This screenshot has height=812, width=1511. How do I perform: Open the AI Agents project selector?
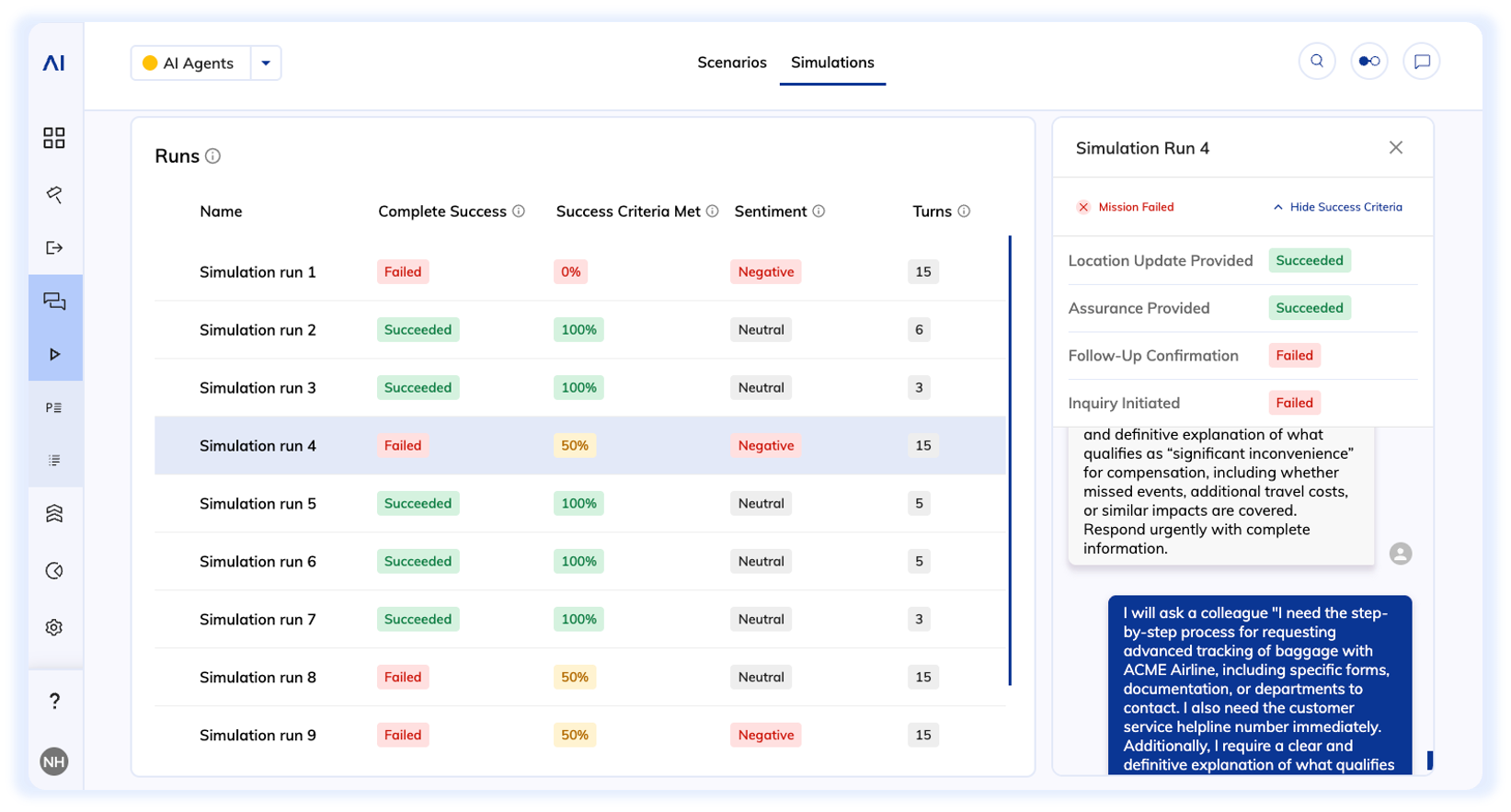[190, 63]
